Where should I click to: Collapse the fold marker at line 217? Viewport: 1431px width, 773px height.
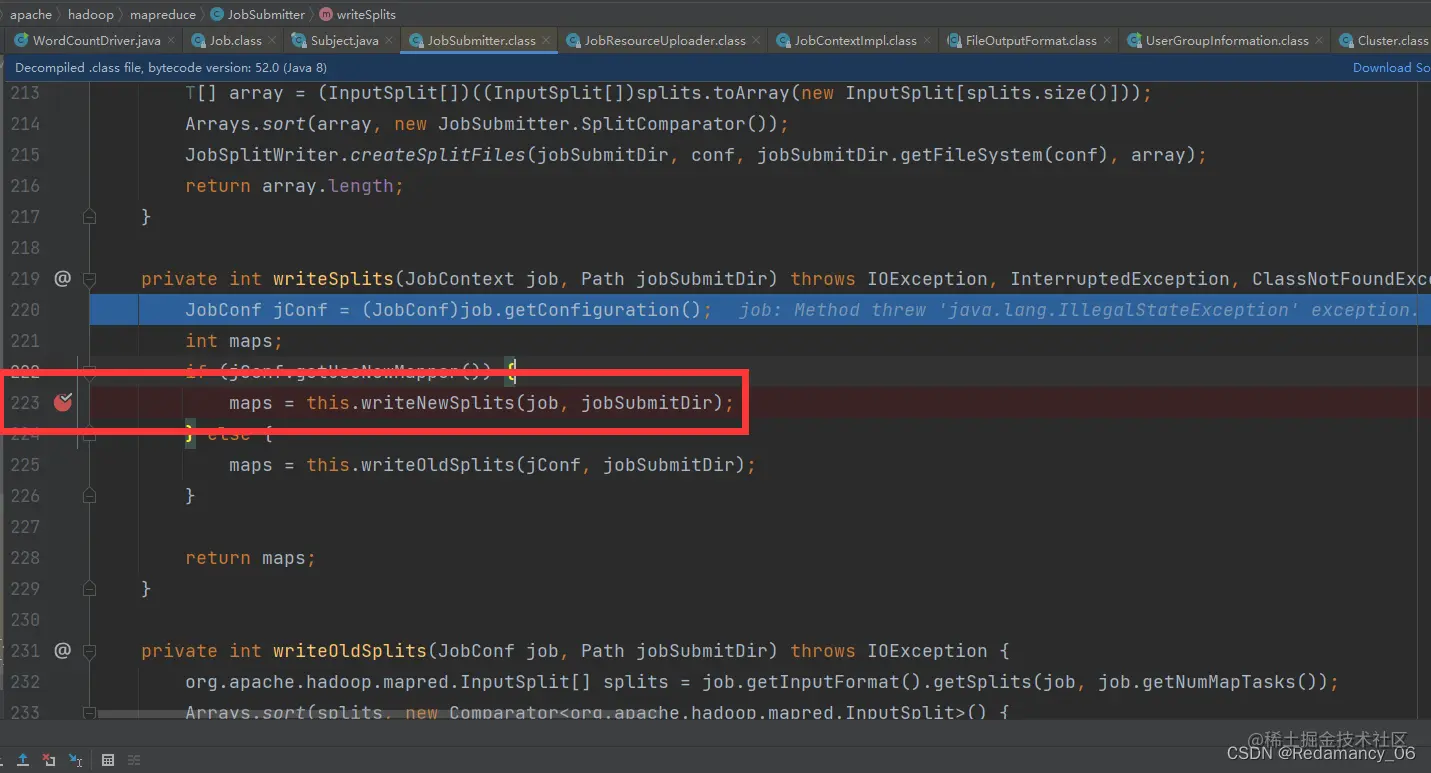tap(89, 217)
